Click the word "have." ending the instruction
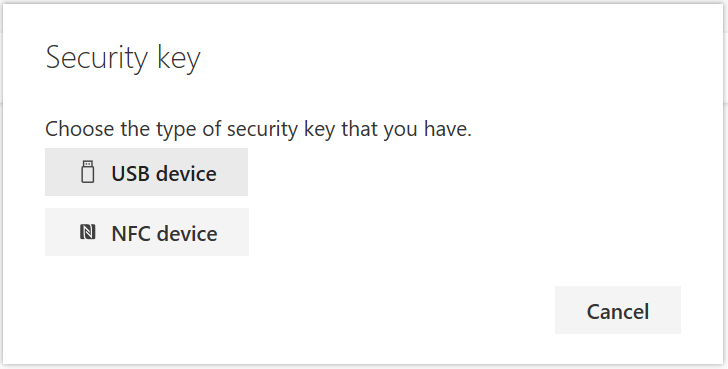 pyautogui.click(x=448, y=129)
